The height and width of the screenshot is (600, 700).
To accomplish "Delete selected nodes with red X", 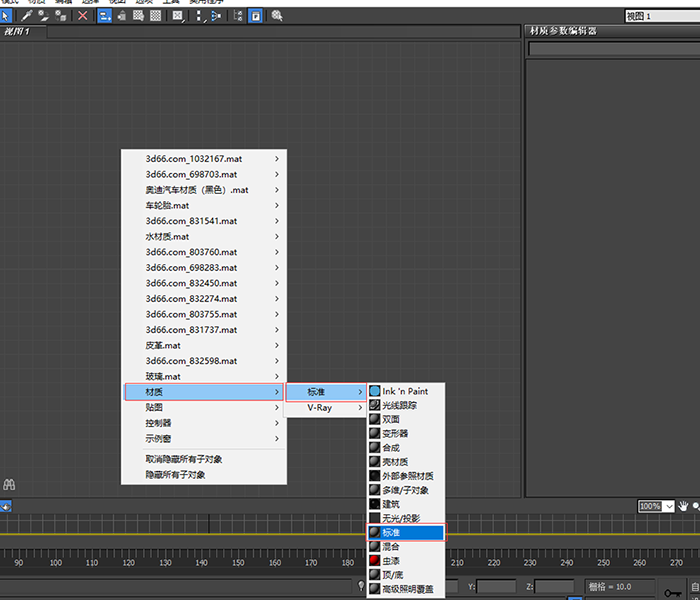I will pyautogui.click(x=83, y=16).
